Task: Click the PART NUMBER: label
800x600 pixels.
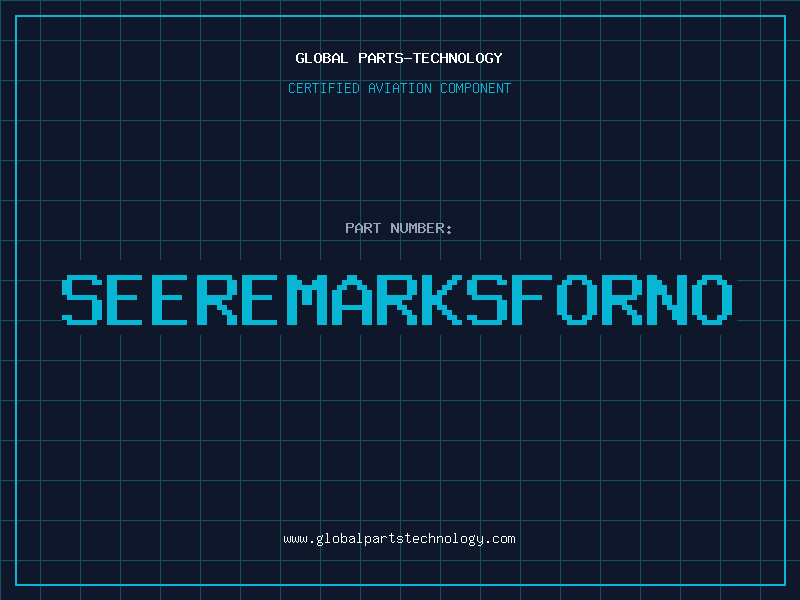Action: coord(399,228)
